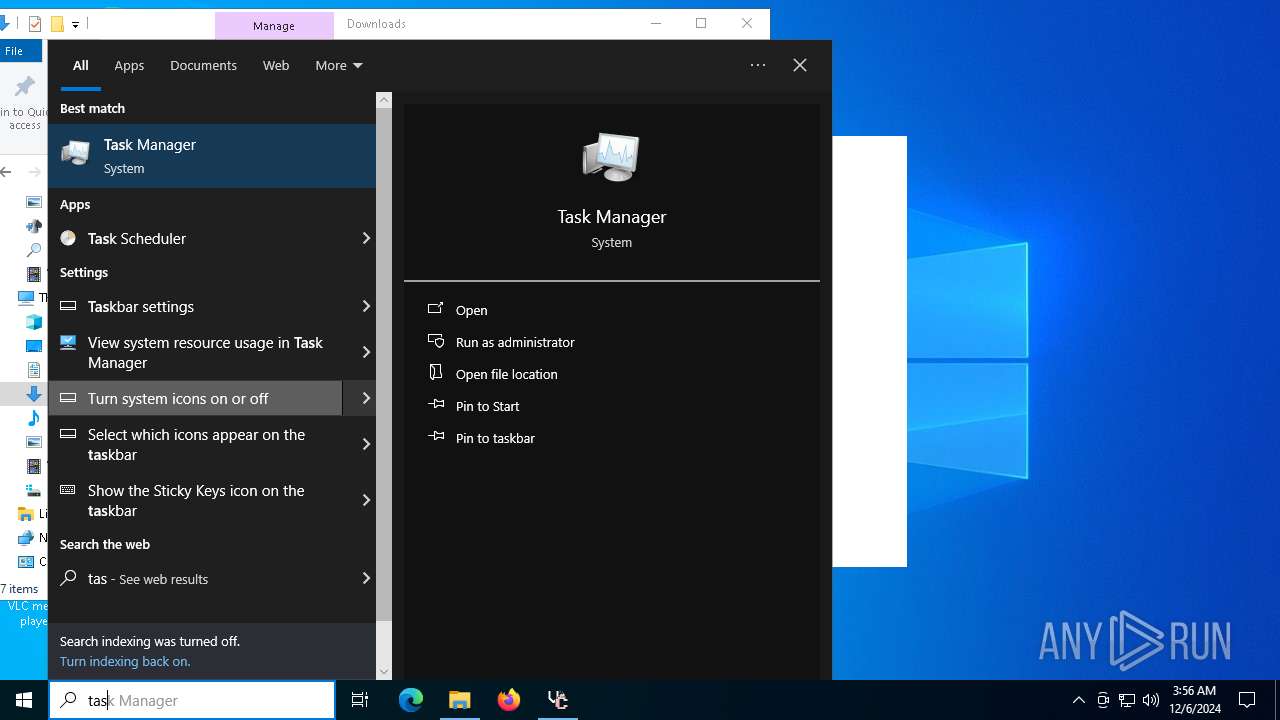This screenshot has height=720, width=1280.
Task: Switch to the Apps search tab
Action: [x=129, y=65]
